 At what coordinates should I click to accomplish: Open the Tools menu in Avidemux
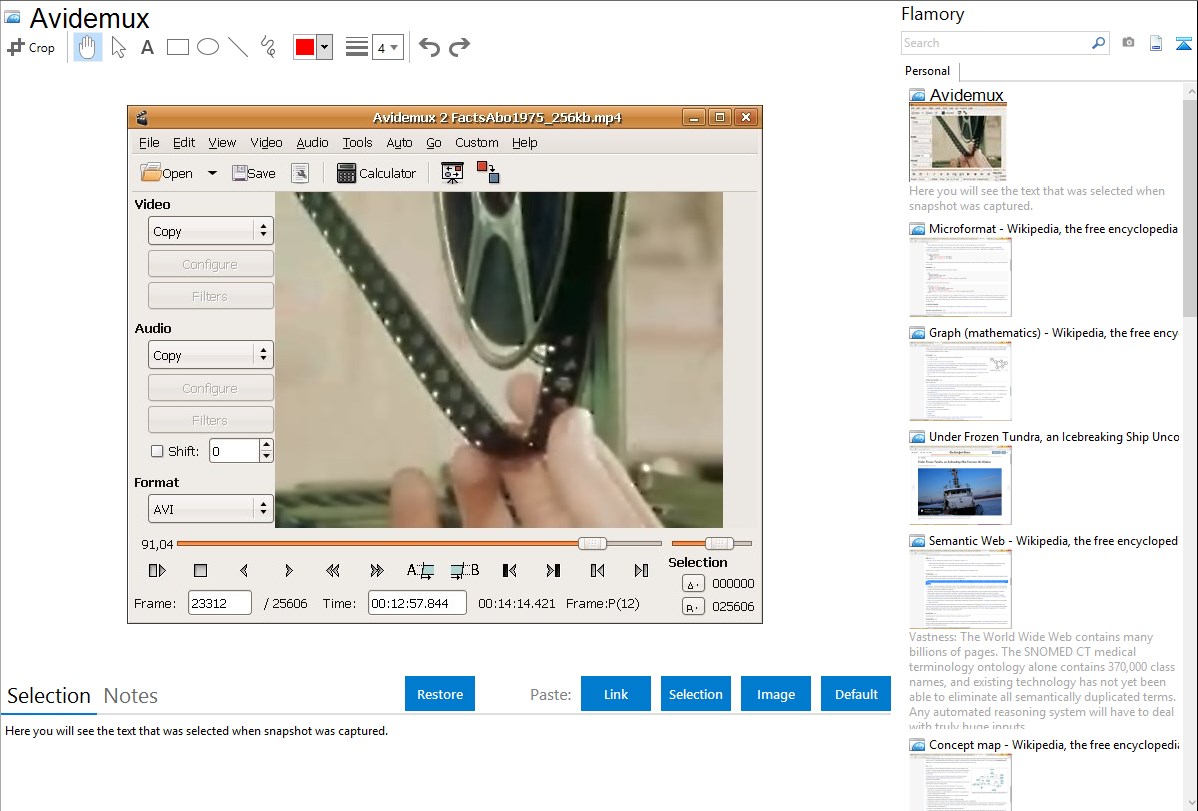pyautogui.click(x=357, y=143)
